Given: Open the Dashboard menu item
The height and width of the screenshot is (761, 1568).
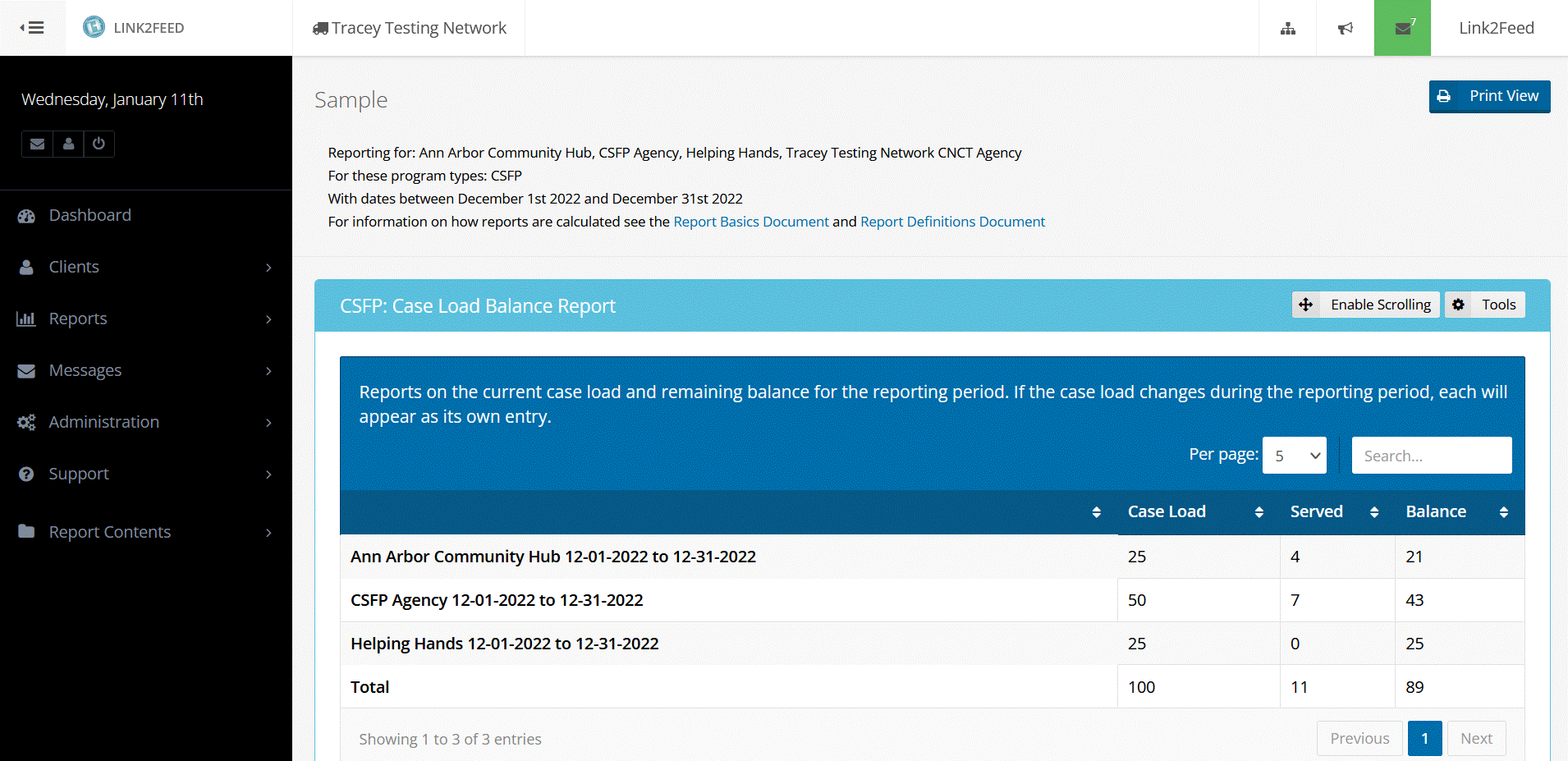Looking at the screenshot, I should point(89,215).
